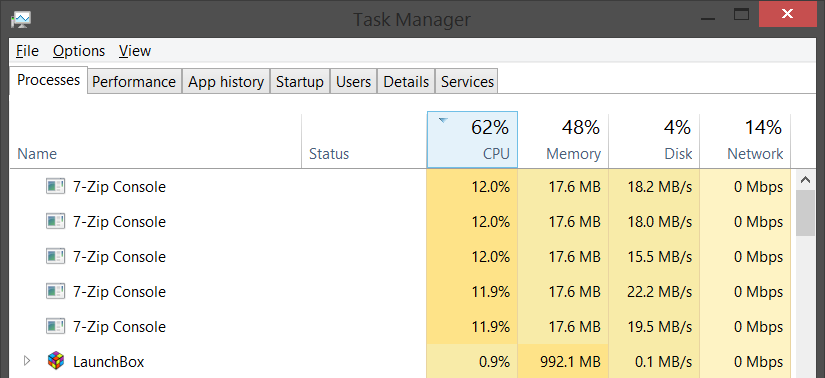The width and height of the screenshot is (825, 378).
Task: Click the 7-Zip Console icon with 19.5 MB/s disk
Action: click(x=55, y=326)
